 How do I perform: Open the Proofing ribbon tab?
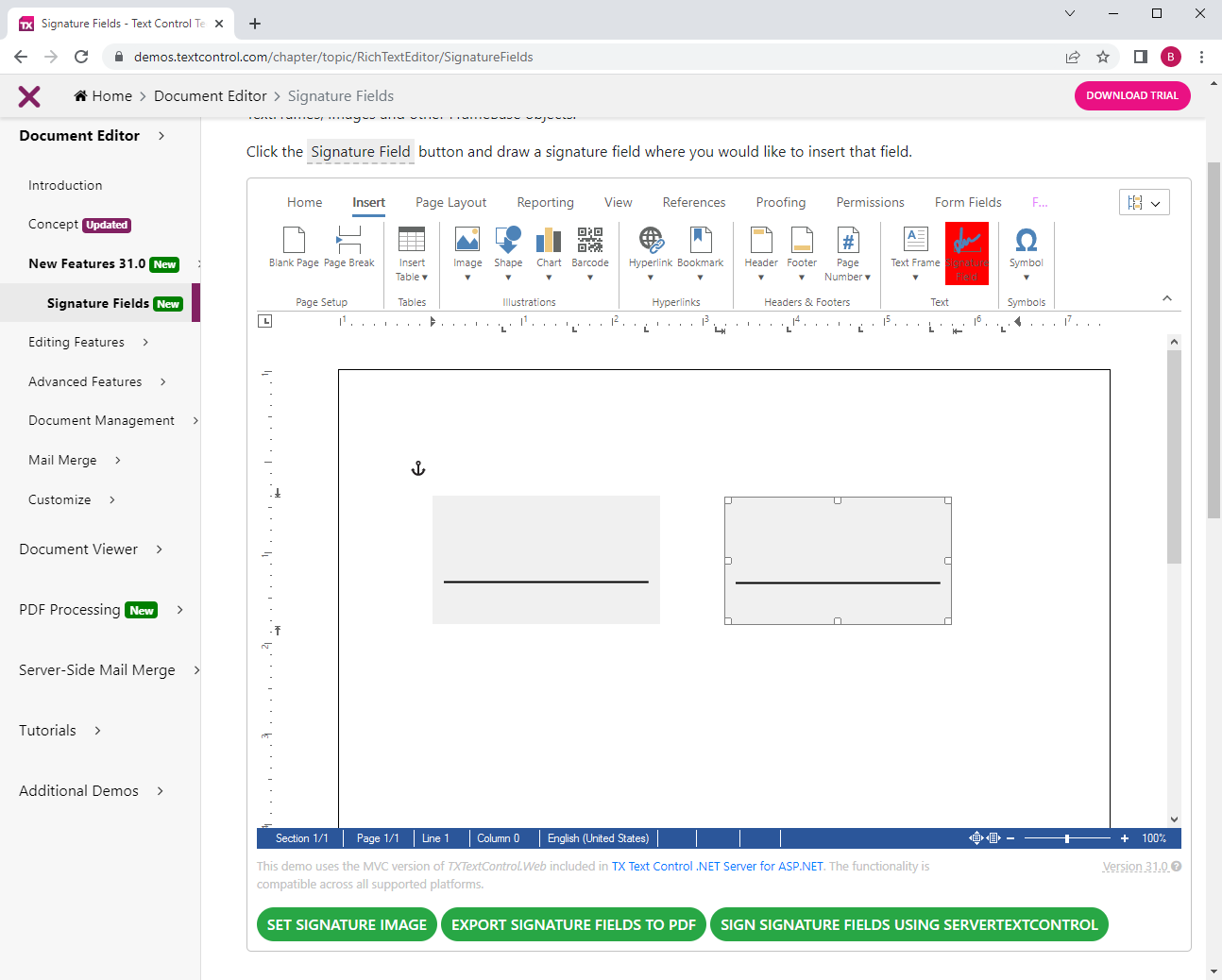point(781,202)
